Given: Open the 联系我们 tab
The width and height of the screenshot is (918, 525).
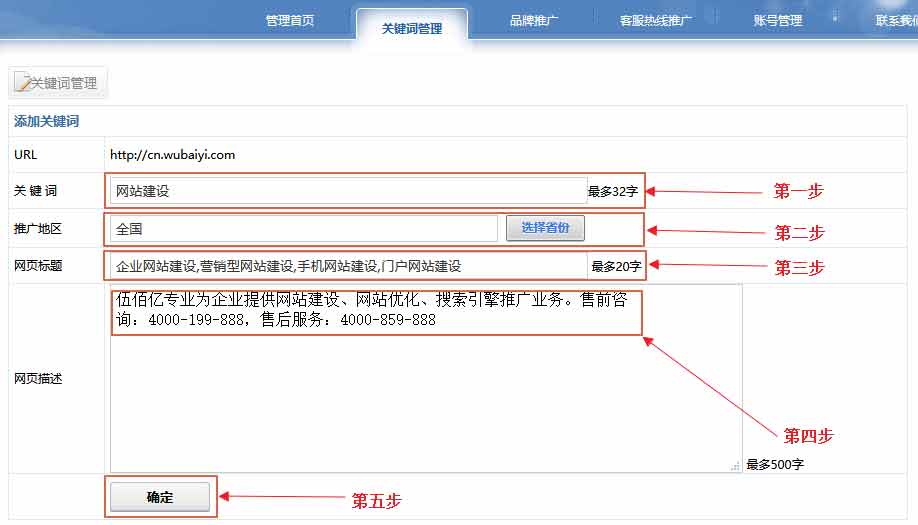Looking at the screenshot, I should click(895, 21).
